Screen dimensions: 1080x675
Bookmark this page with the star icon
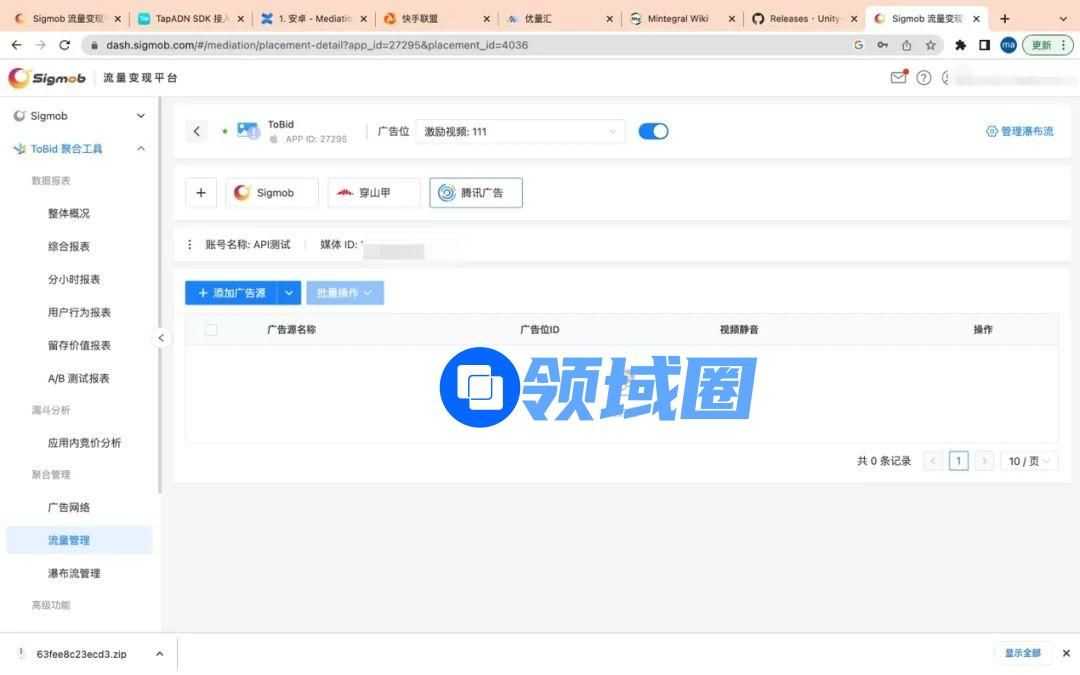click(931, 45)
